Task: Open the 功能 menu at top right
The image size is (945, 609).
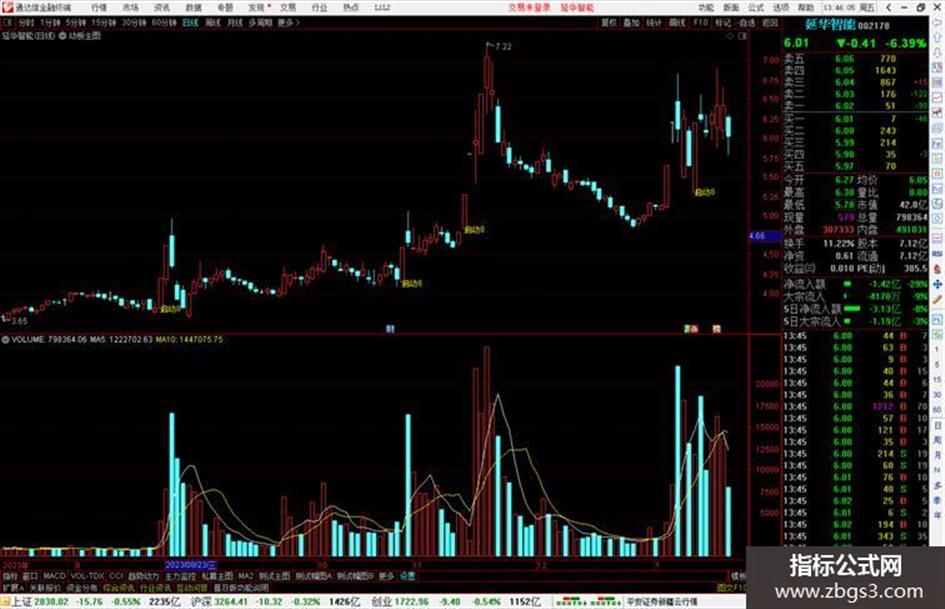Action: [706, 7]
